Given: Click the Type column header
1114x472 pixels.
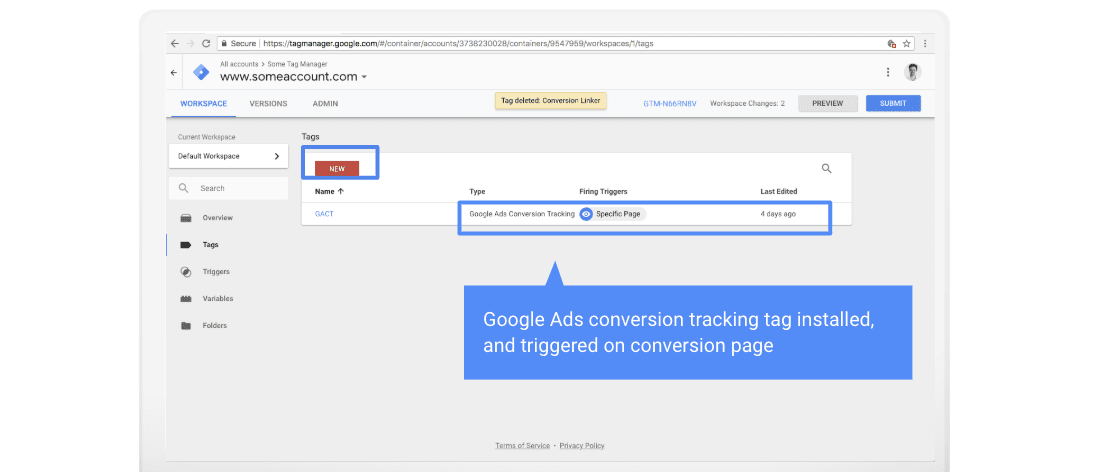Looking at the screenshot, I should pos(477,191).
